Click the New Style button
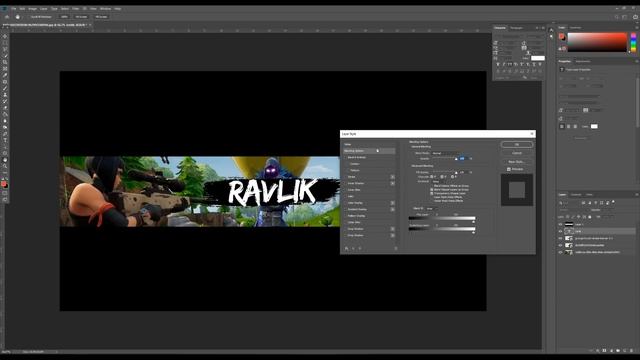The image size is (640, 360). [x=517, y=162]
